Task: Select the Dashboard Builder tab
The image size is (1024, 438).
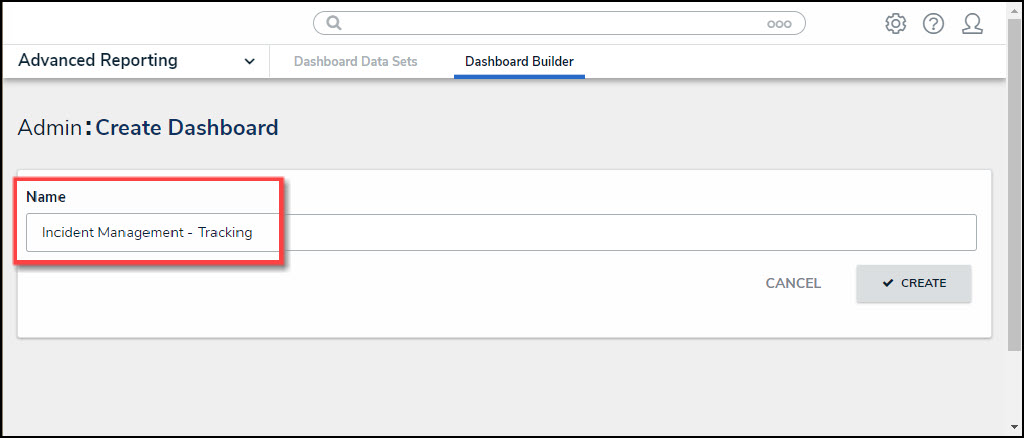Action: (519, 62)
